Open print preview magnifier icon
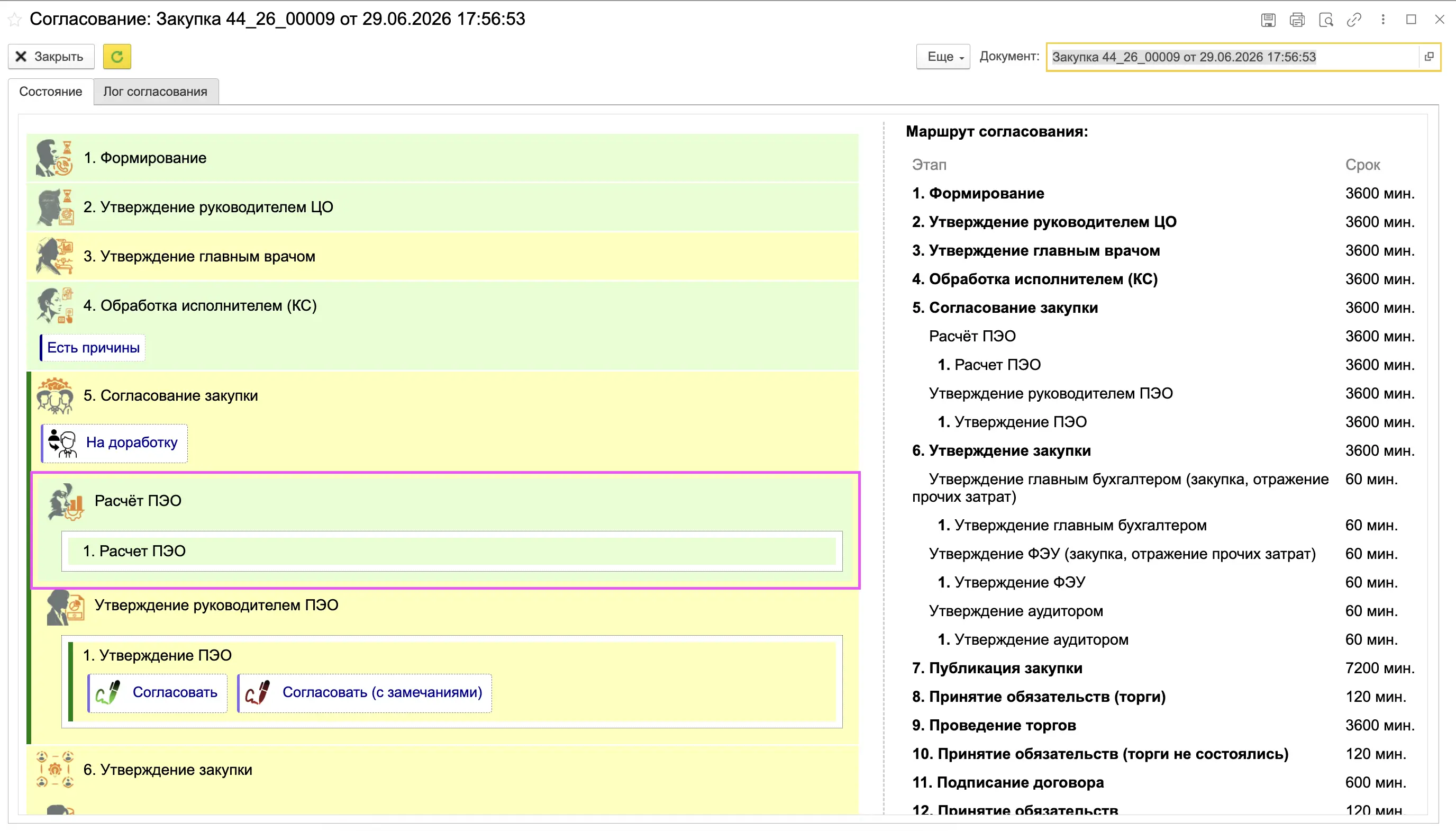1456x831 pixels. 1326,20
